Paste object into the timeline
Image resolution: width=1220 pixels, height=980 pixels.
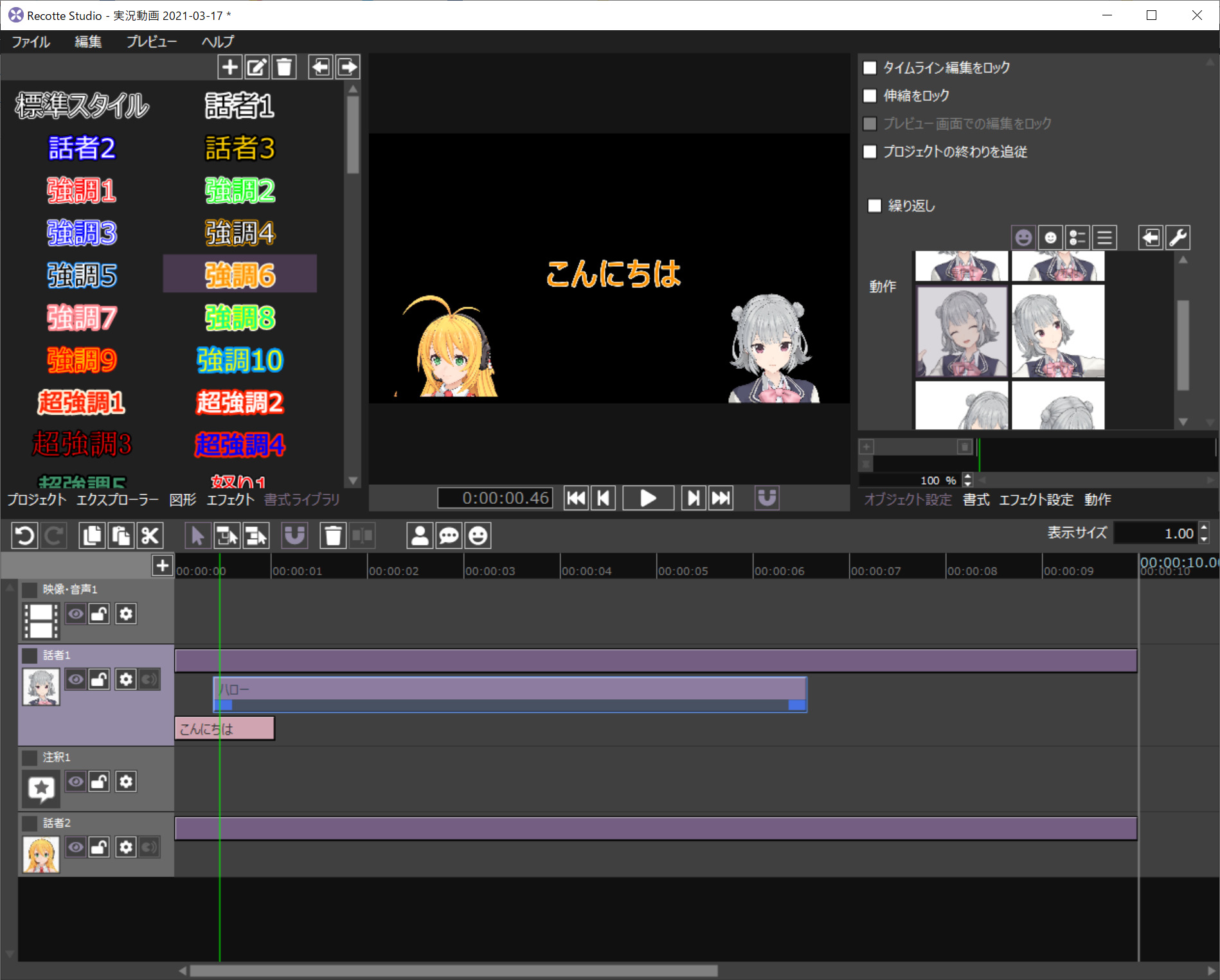pyautogui.click(x=121, y=535)
